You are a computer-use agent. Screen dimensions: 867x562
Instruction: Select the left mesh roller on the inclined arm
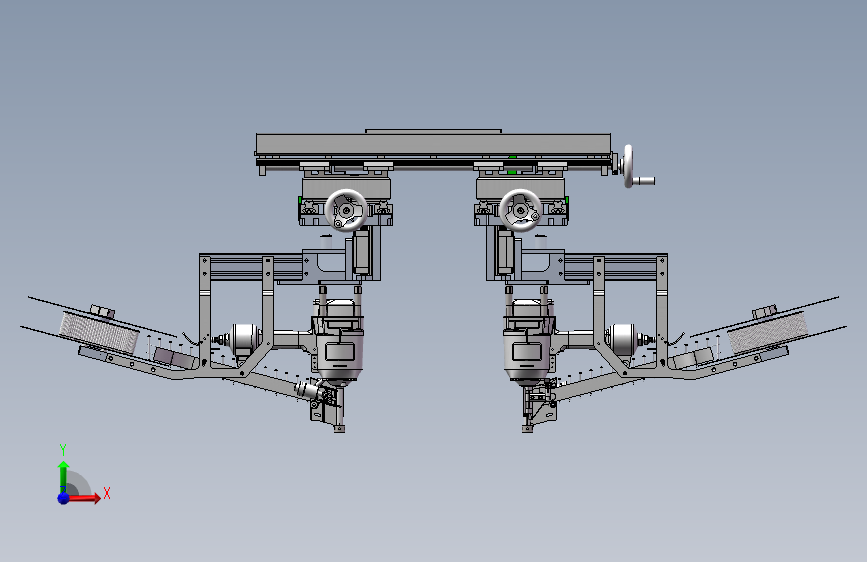point(100,332)
